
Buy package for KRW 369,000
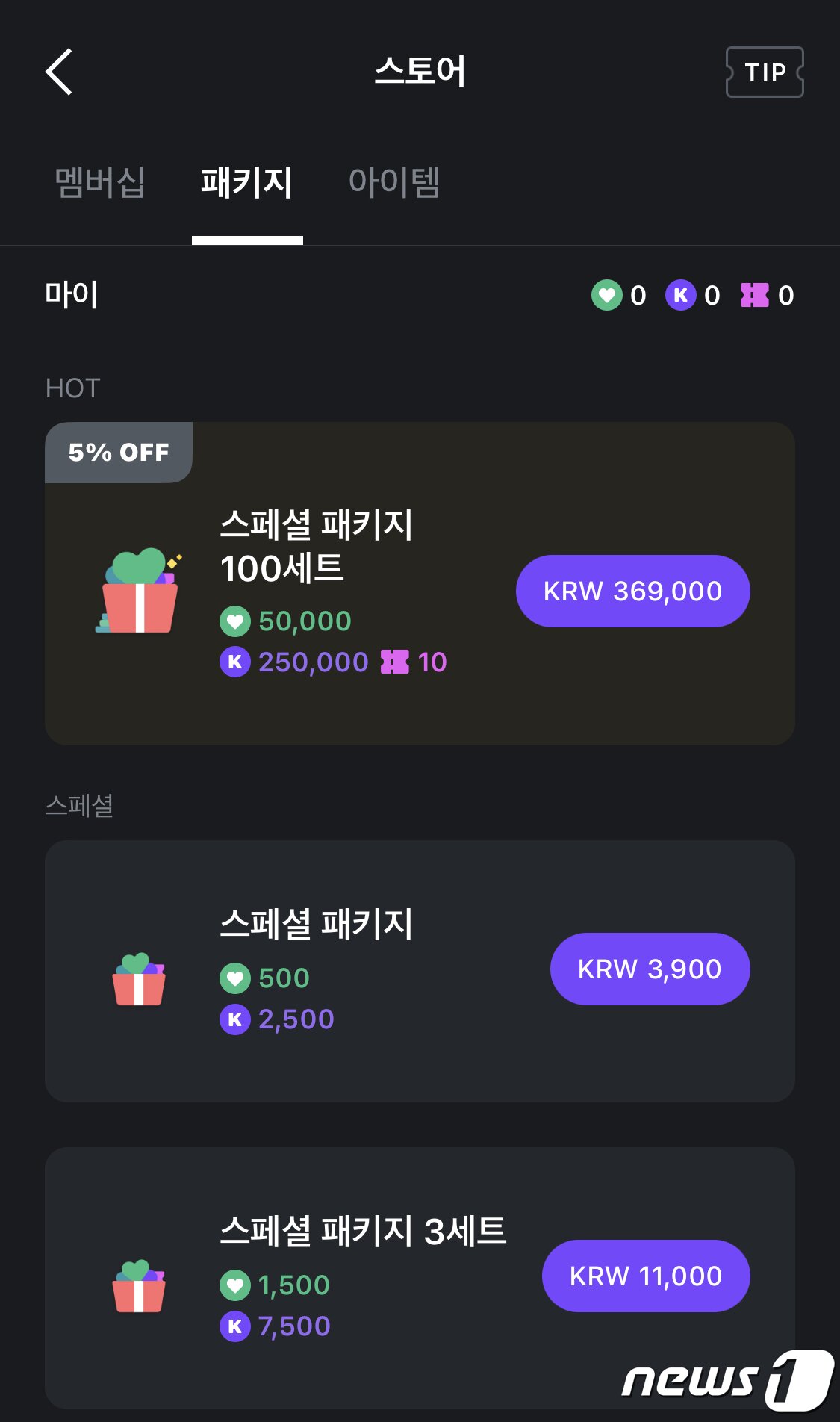tap(632, 591)
